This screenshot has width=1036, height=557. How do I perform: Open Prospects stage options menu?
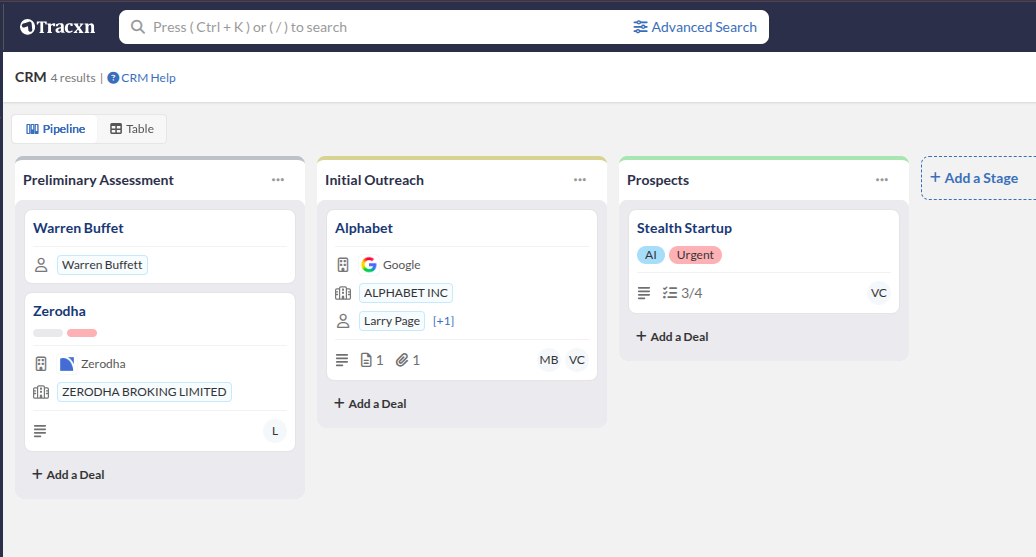pos(882,180)
